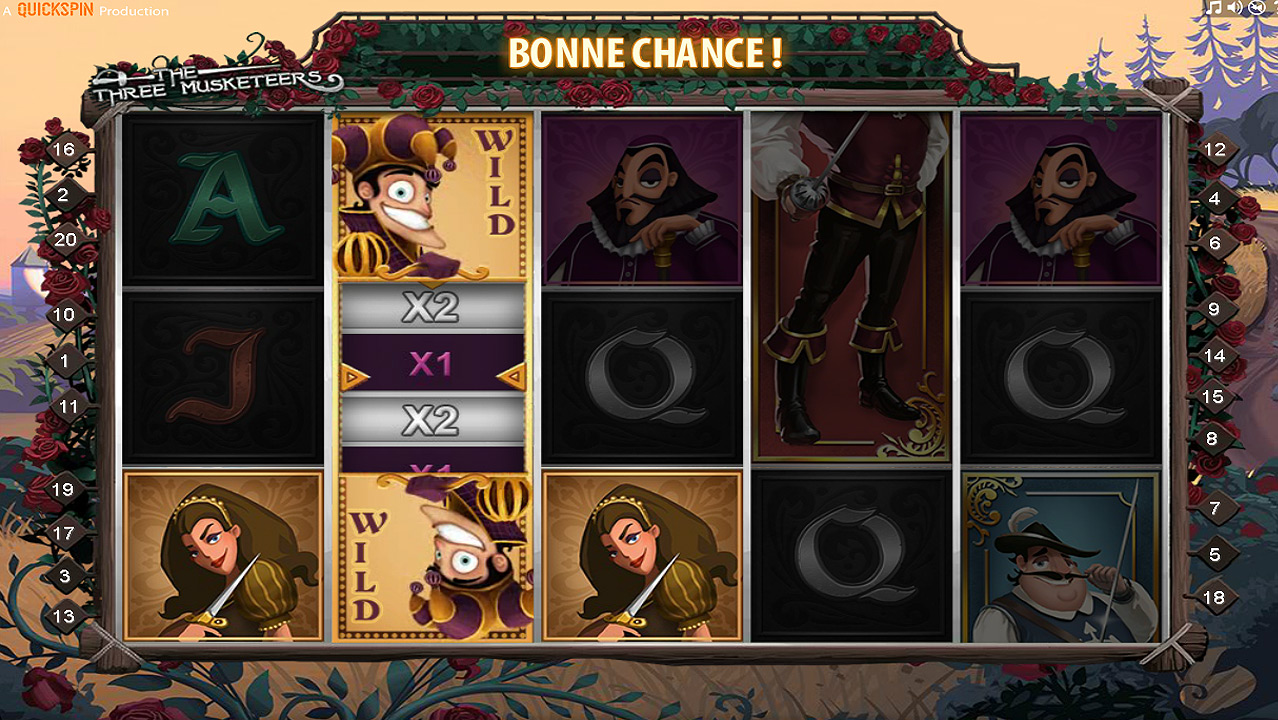Select payline 16 marker
Image resolution: width=1278 pixels, height=720 pixels.
tap(64, 150)
